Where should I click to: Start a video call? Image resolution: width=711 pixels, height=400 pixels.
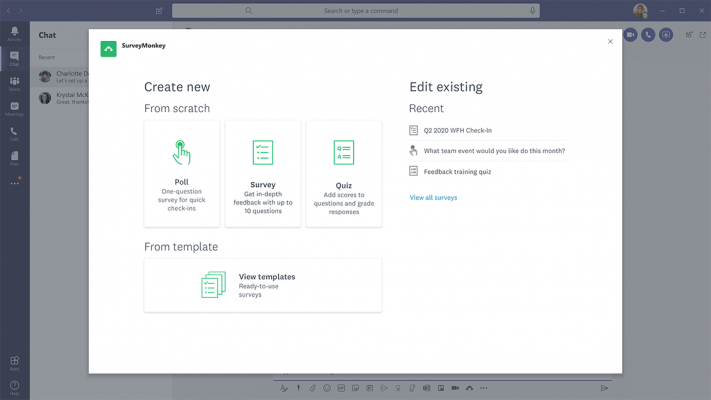pos(630,34)
